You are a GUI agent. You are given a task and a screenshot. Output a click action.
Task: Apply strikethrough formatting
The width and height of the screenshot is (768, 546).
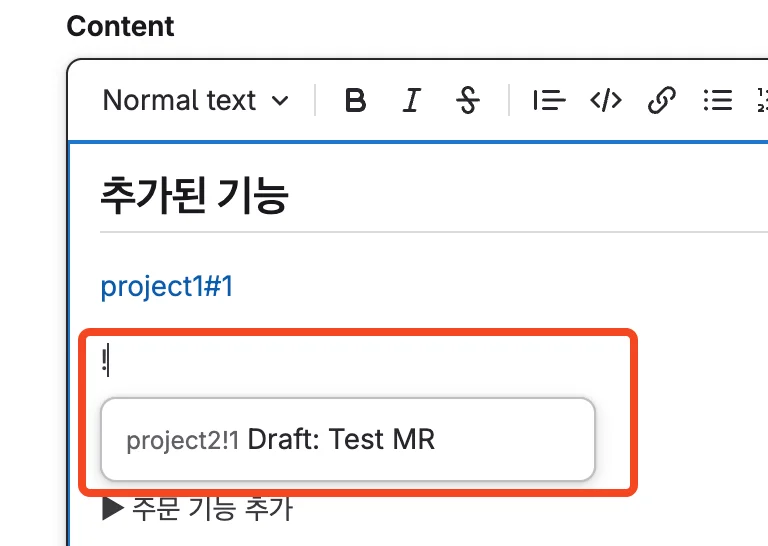467,101
